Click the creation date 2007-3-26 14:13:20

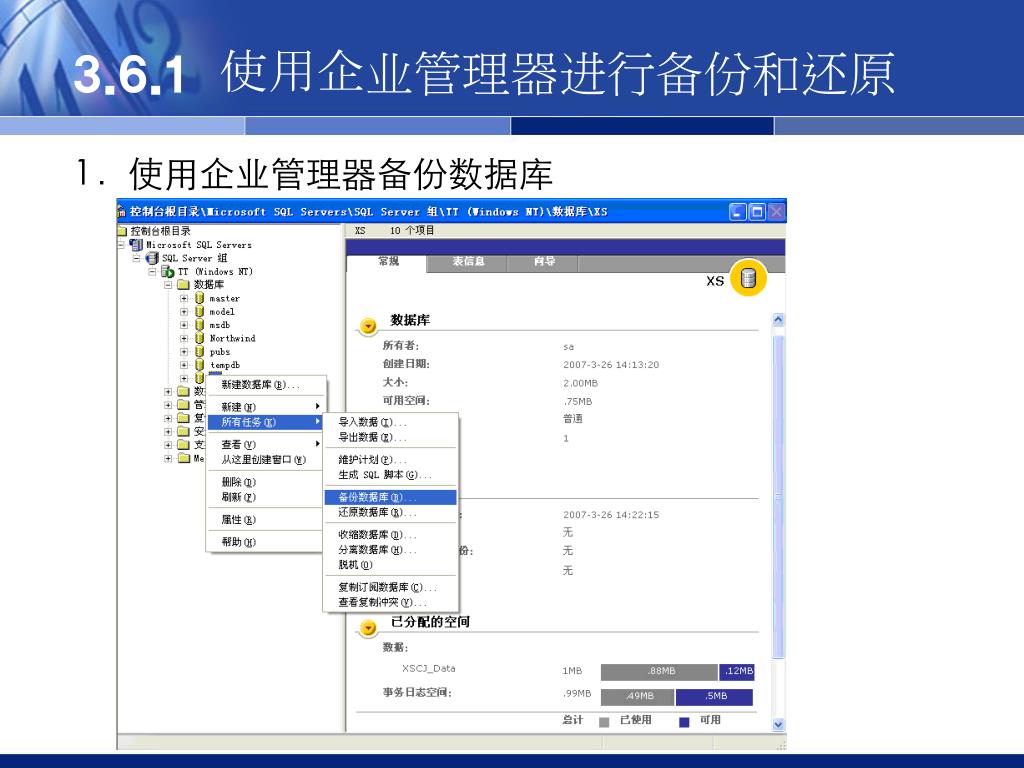[x=611, y=365]
